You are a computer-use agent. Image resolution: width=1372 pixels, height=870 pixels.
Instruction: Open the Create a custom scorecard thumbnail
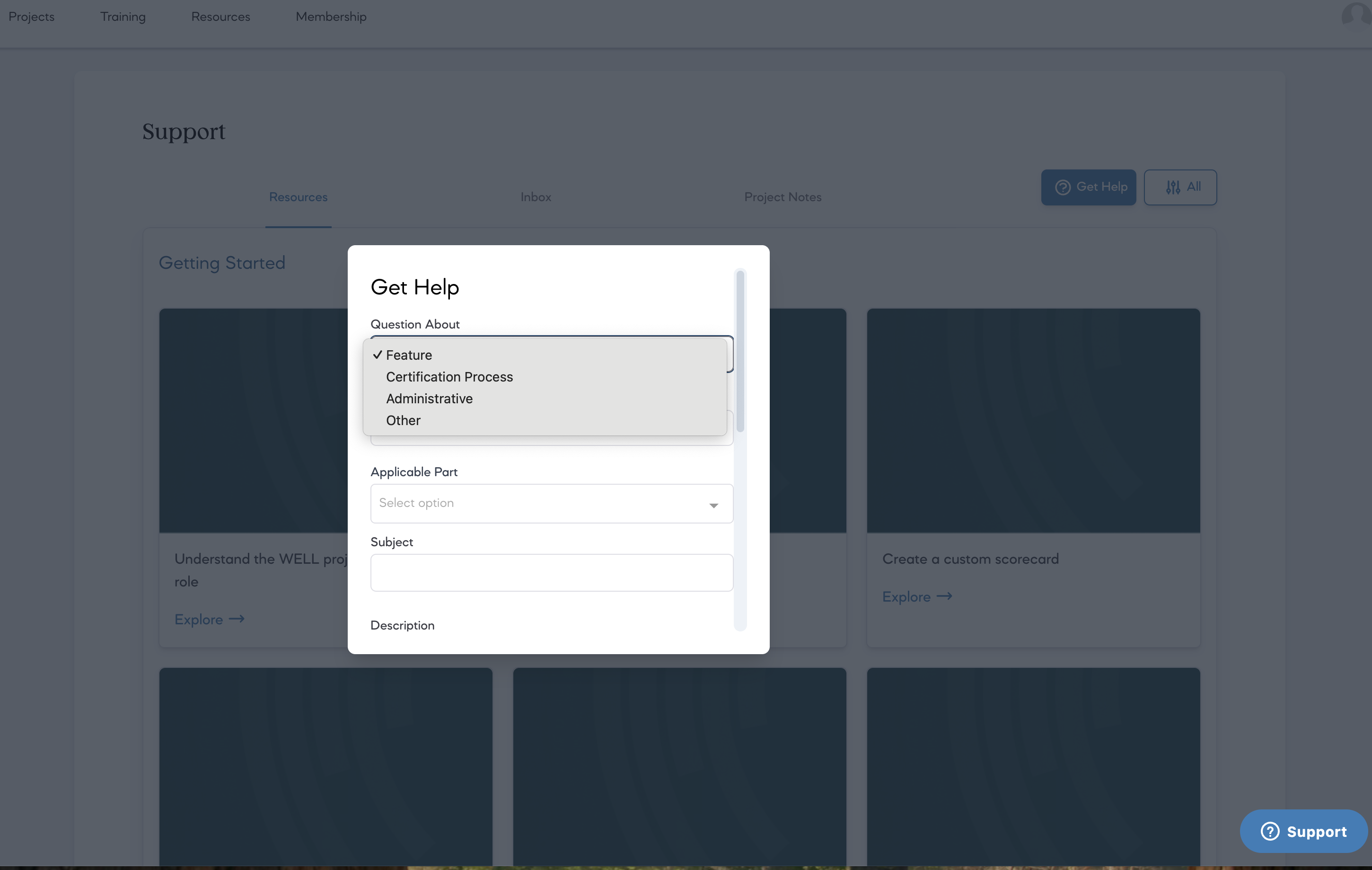tap(1033, 421)
